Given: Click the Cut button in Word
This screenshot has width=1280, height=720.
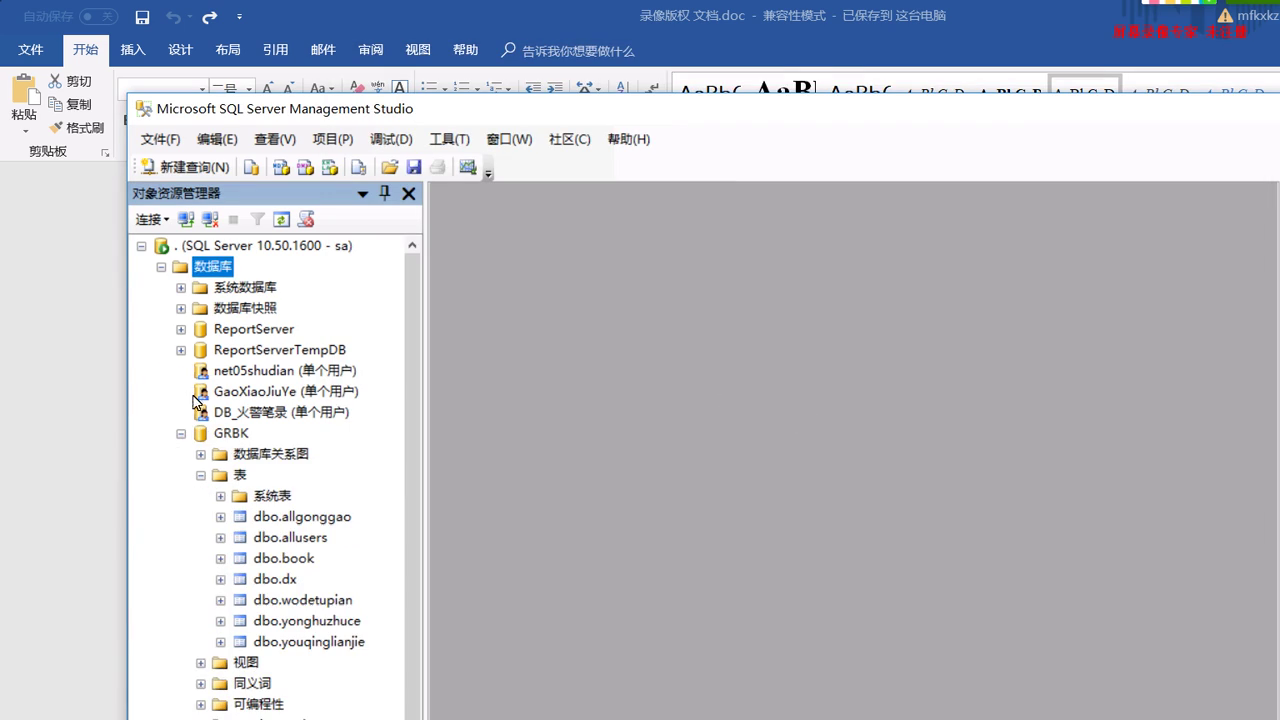Looking at the screenshot, I should point(71,81).
